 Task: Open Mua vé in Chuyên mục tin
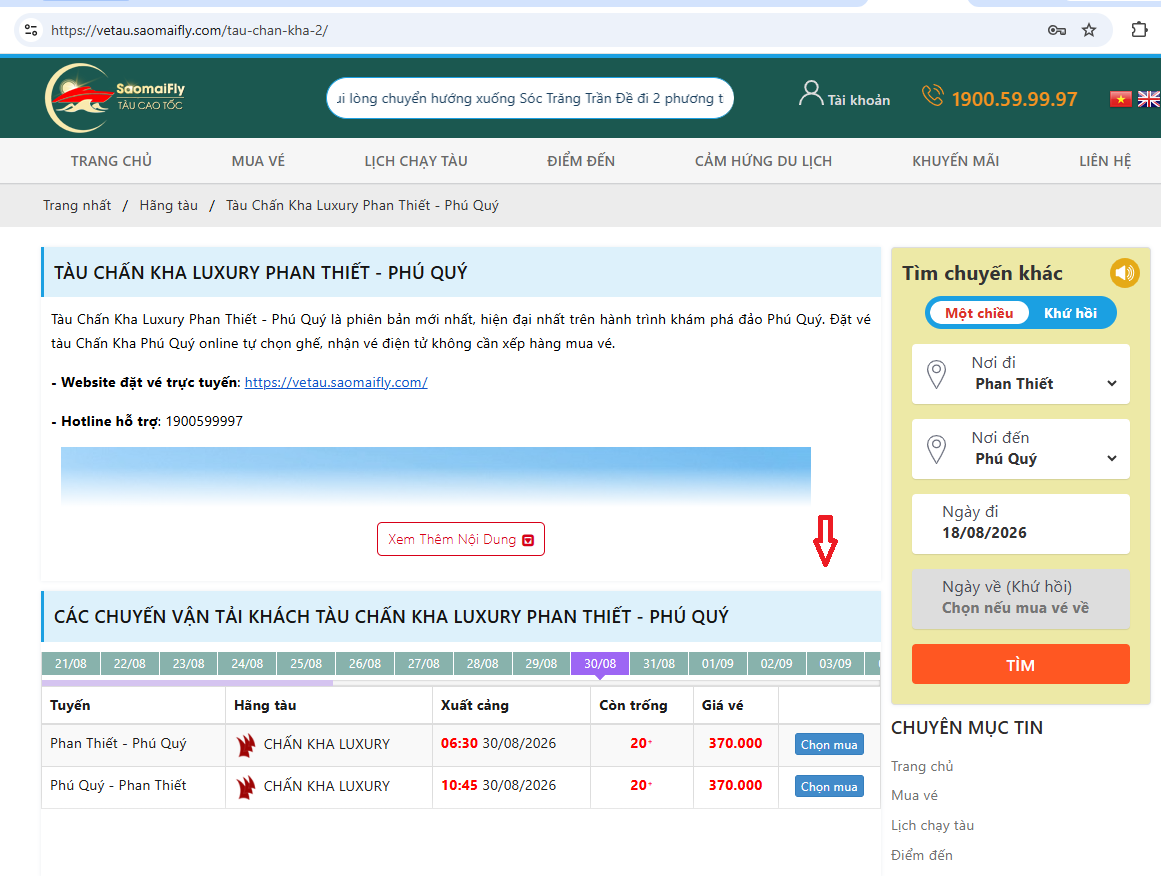coord(914,795)
